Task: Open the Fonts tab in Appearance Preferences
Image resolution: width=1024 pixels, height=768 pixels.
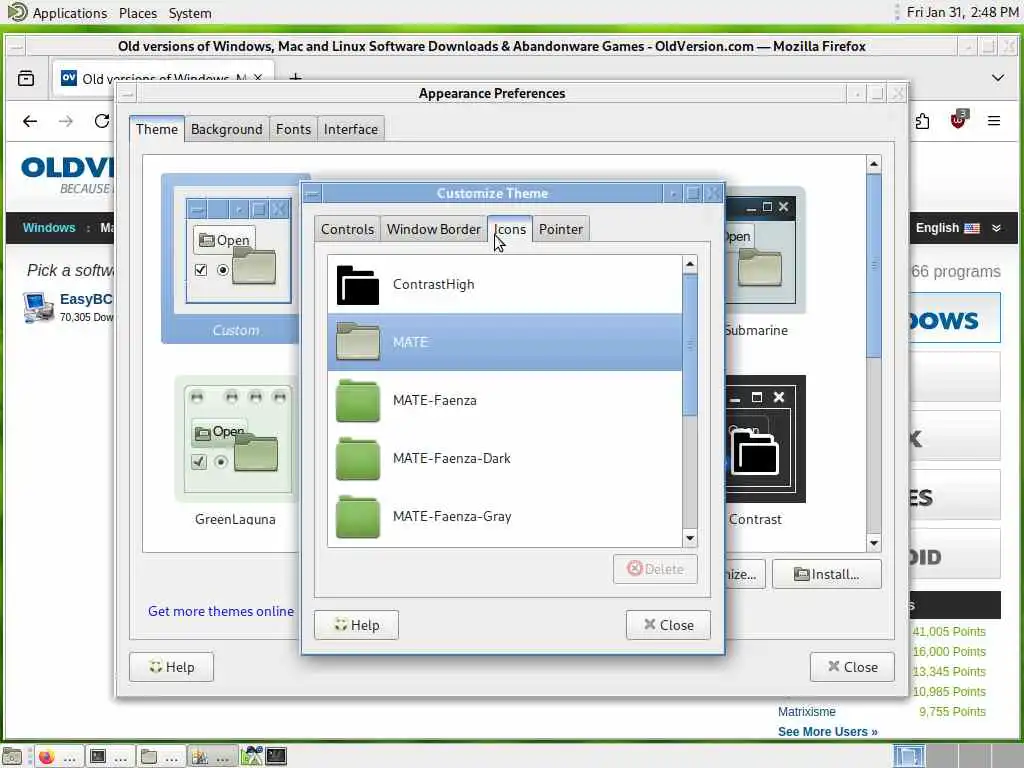Action: (x=293, y=129)
